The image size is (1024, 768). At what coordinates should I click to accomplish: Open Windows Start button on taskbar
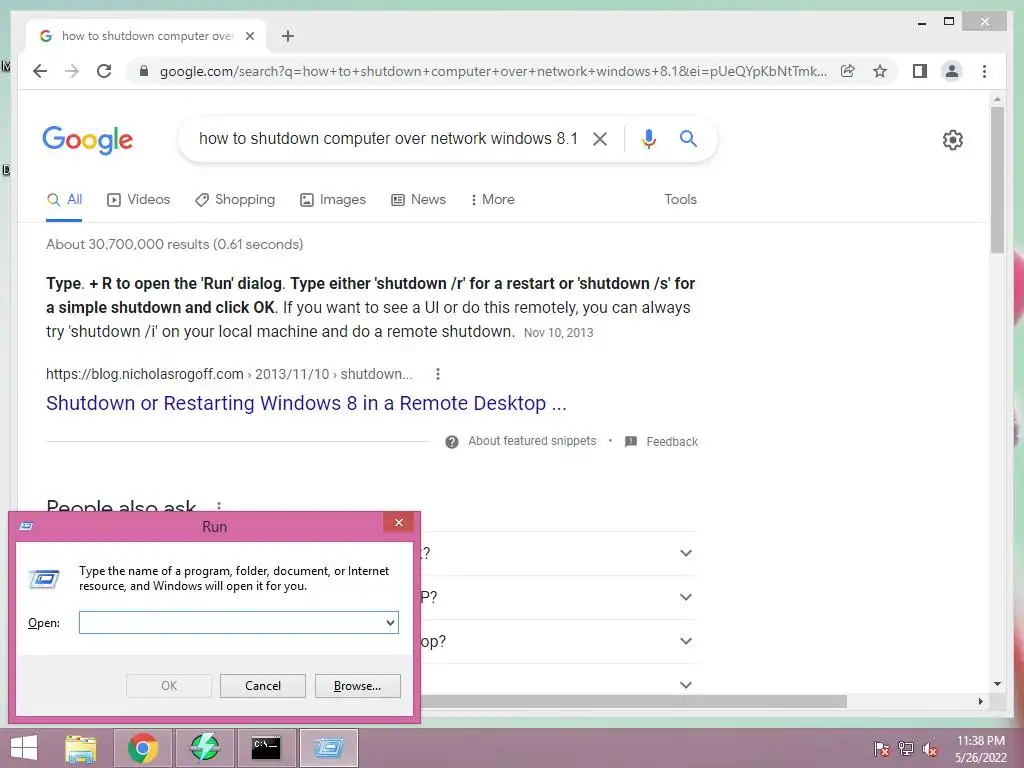pyautogui.click(x=24, y=748)
